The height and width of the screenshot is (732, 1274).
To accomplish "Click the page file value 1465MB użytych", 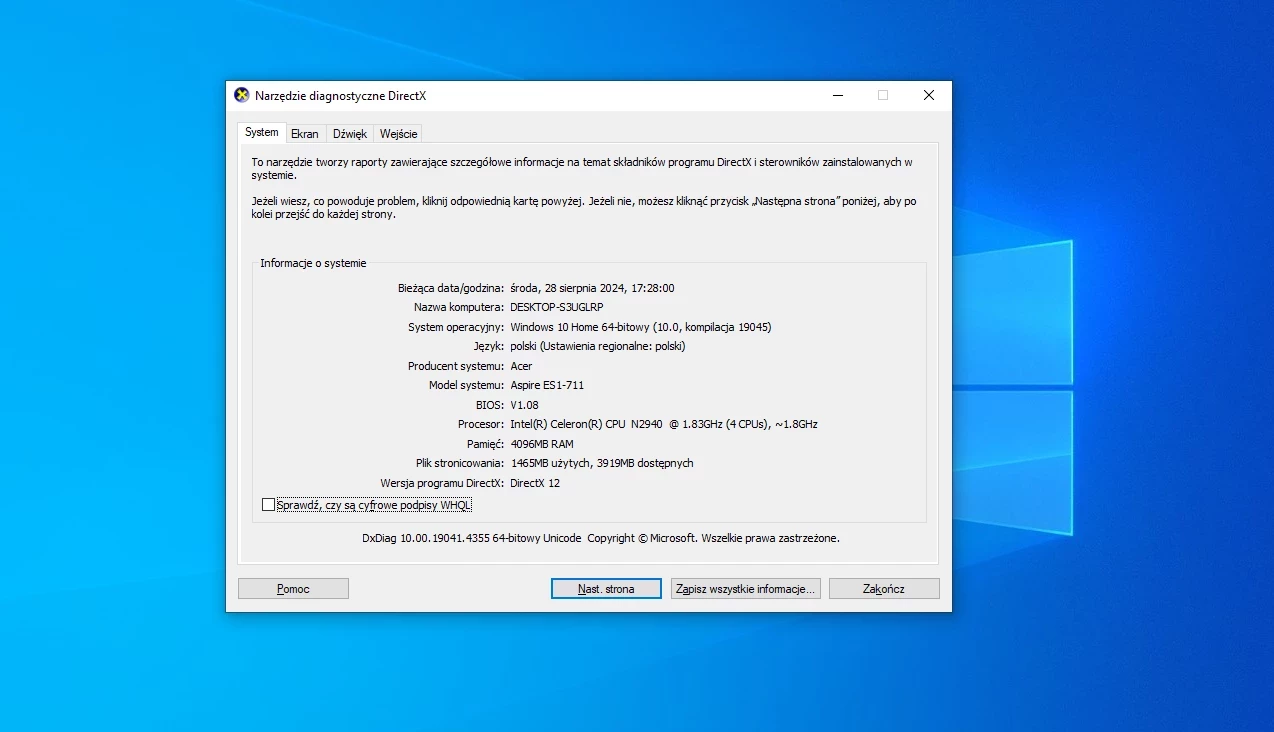I will click(x=602, y=463).
